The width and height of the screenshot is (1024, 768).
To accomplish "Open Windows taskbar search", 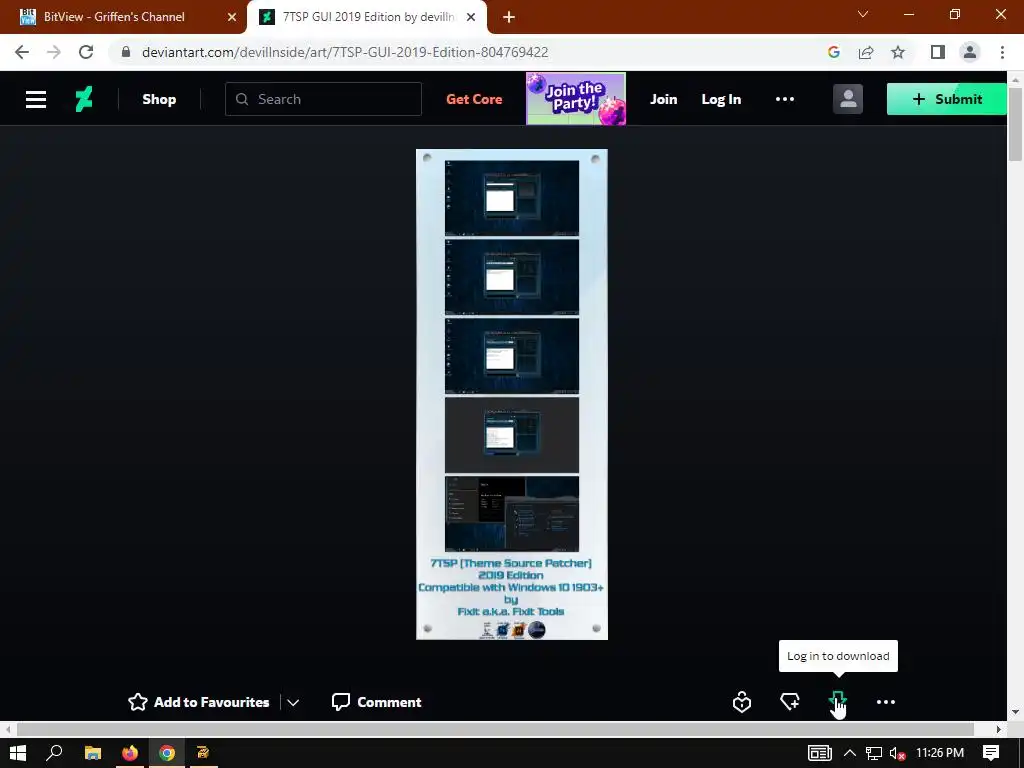I will (54, 753).
